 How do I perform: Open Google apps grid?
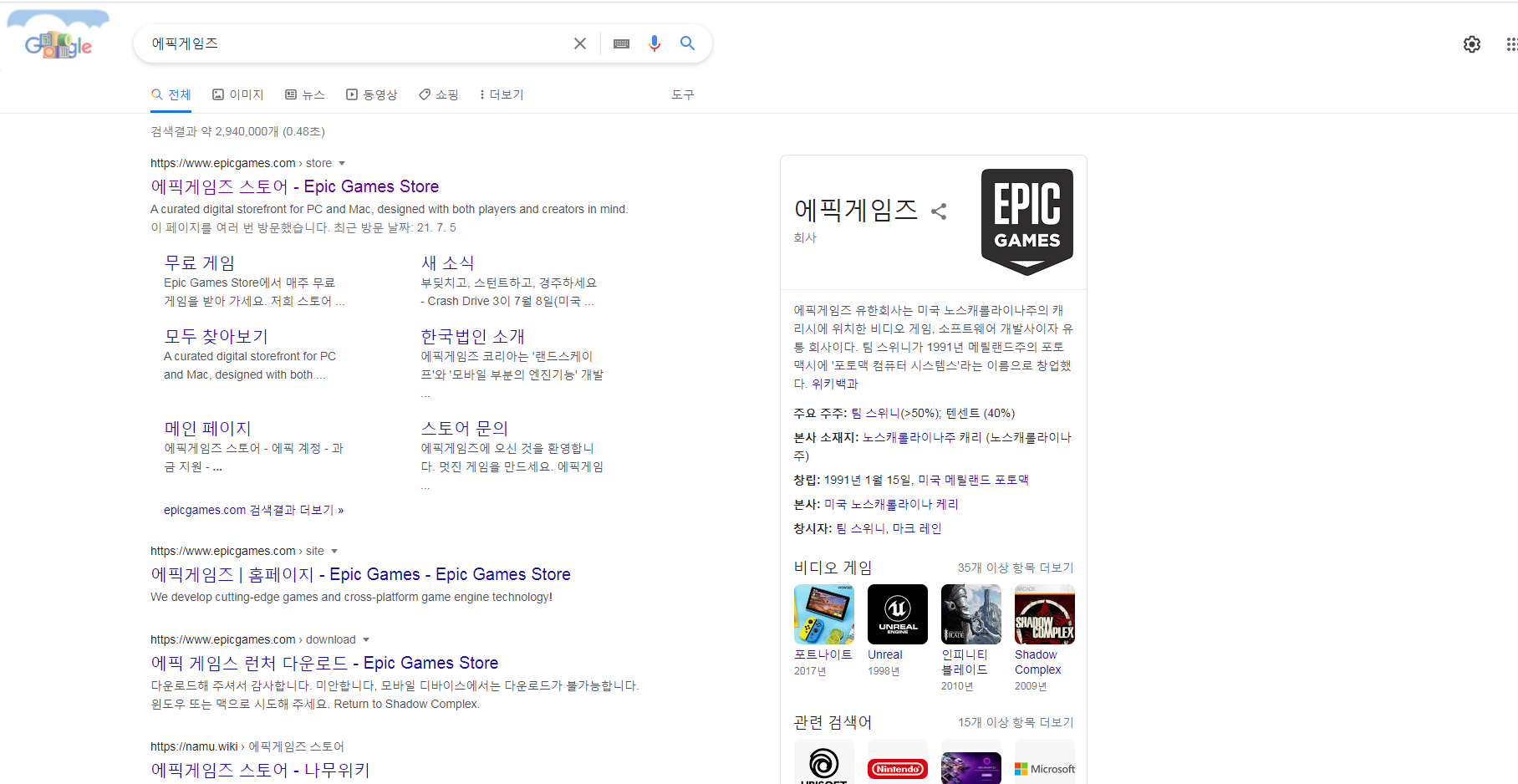click(1511, 44)
